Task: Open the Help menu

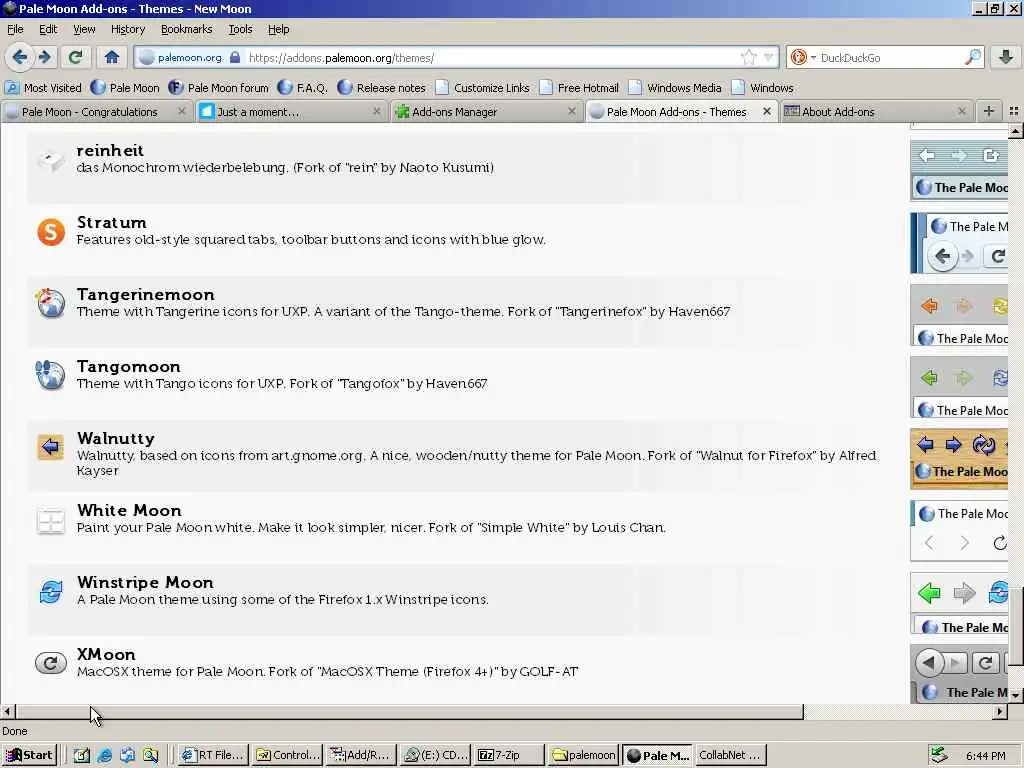Action: (x=278, y=29)
